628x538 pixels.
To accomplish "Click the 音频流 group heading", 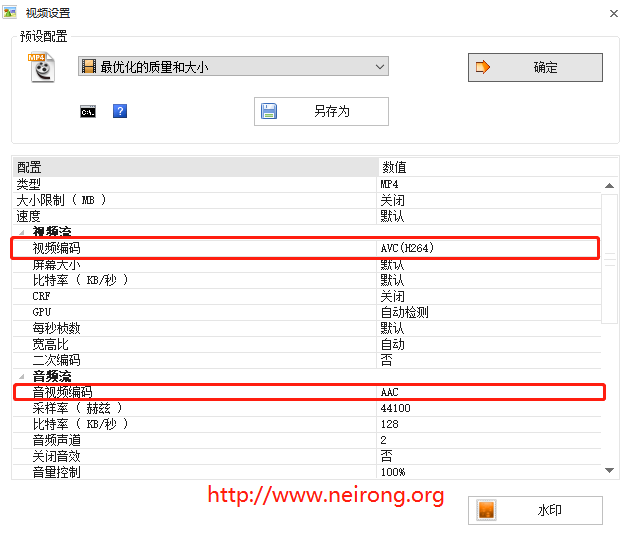I will point(52,376).
